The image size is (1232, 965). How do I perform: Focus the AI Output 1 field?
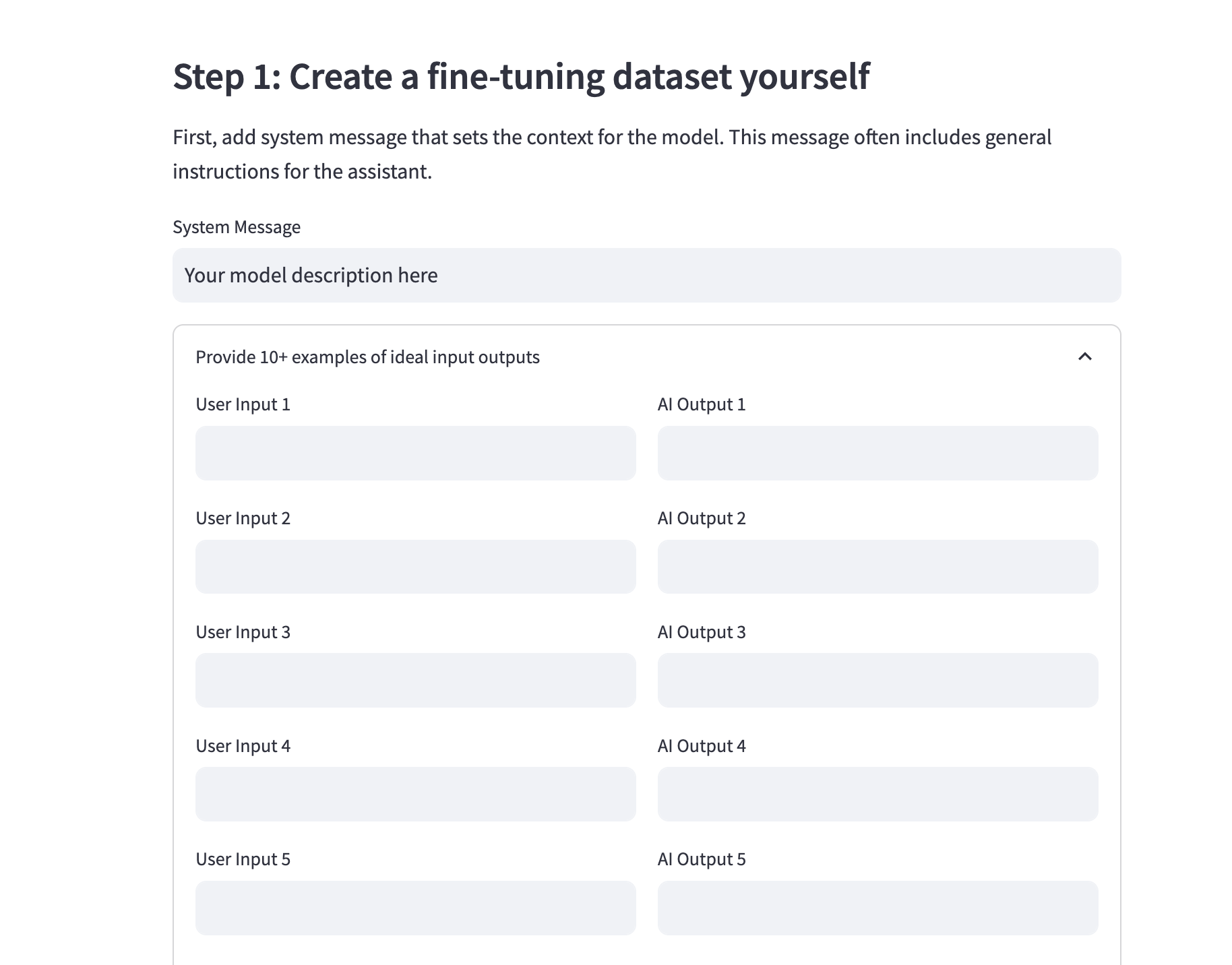(877, 453)
